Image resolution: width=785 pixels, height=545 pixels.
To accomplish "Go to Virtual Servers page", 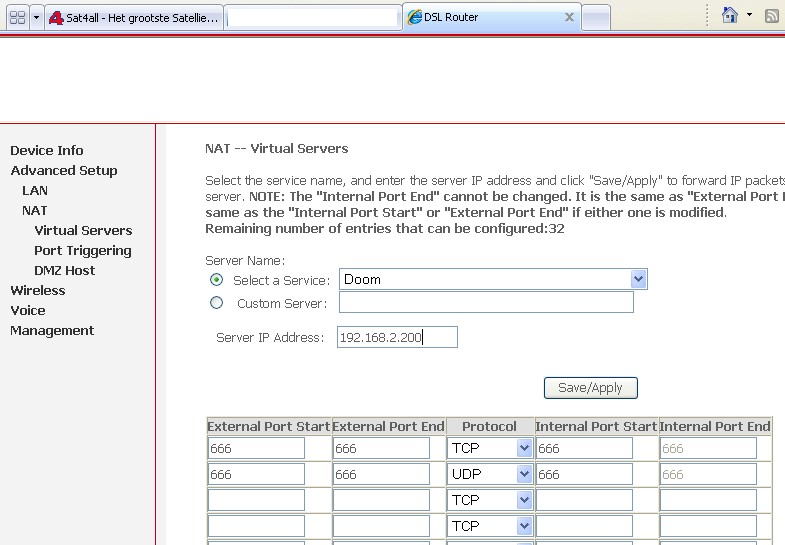I will [x=83, y=230].
